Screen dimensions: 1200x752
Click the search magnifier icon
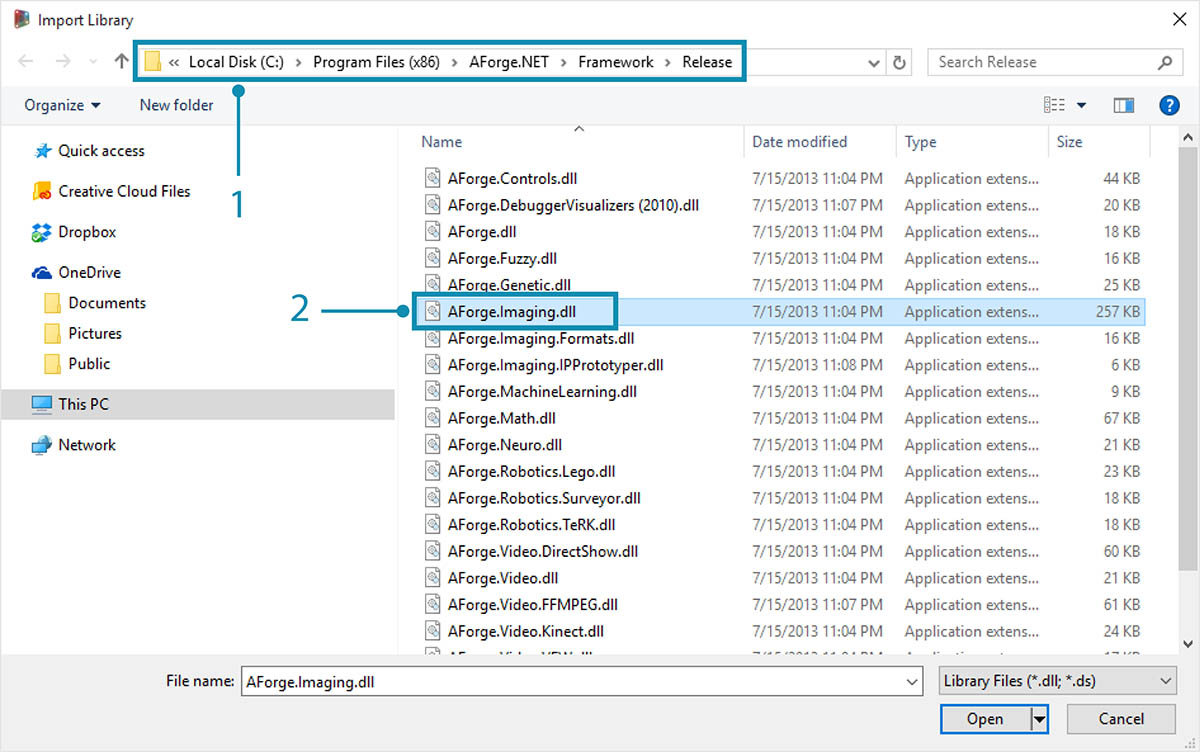tap(1164, 62)
